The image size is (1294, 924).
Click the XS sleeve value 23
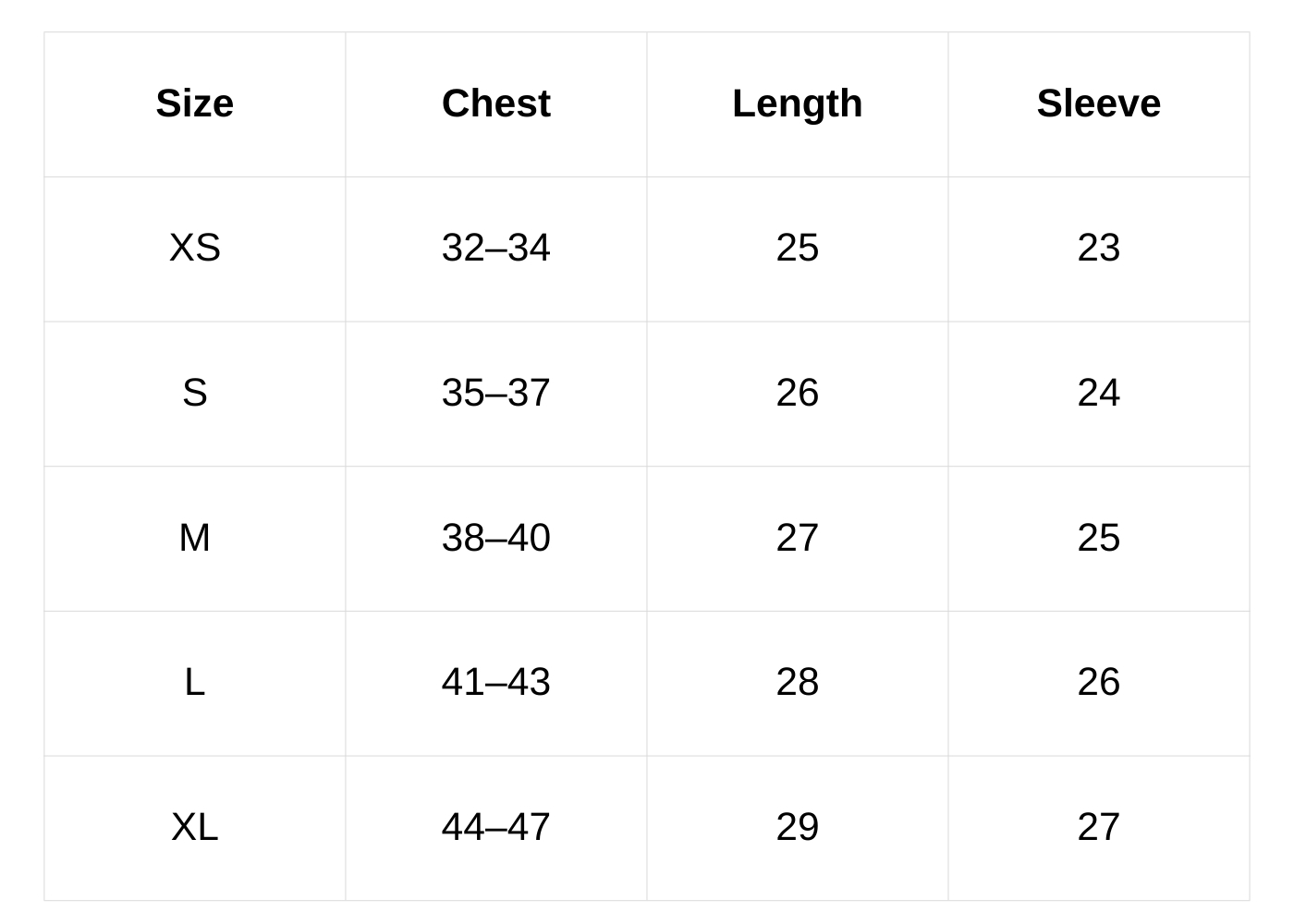(x=1098, y=248)
